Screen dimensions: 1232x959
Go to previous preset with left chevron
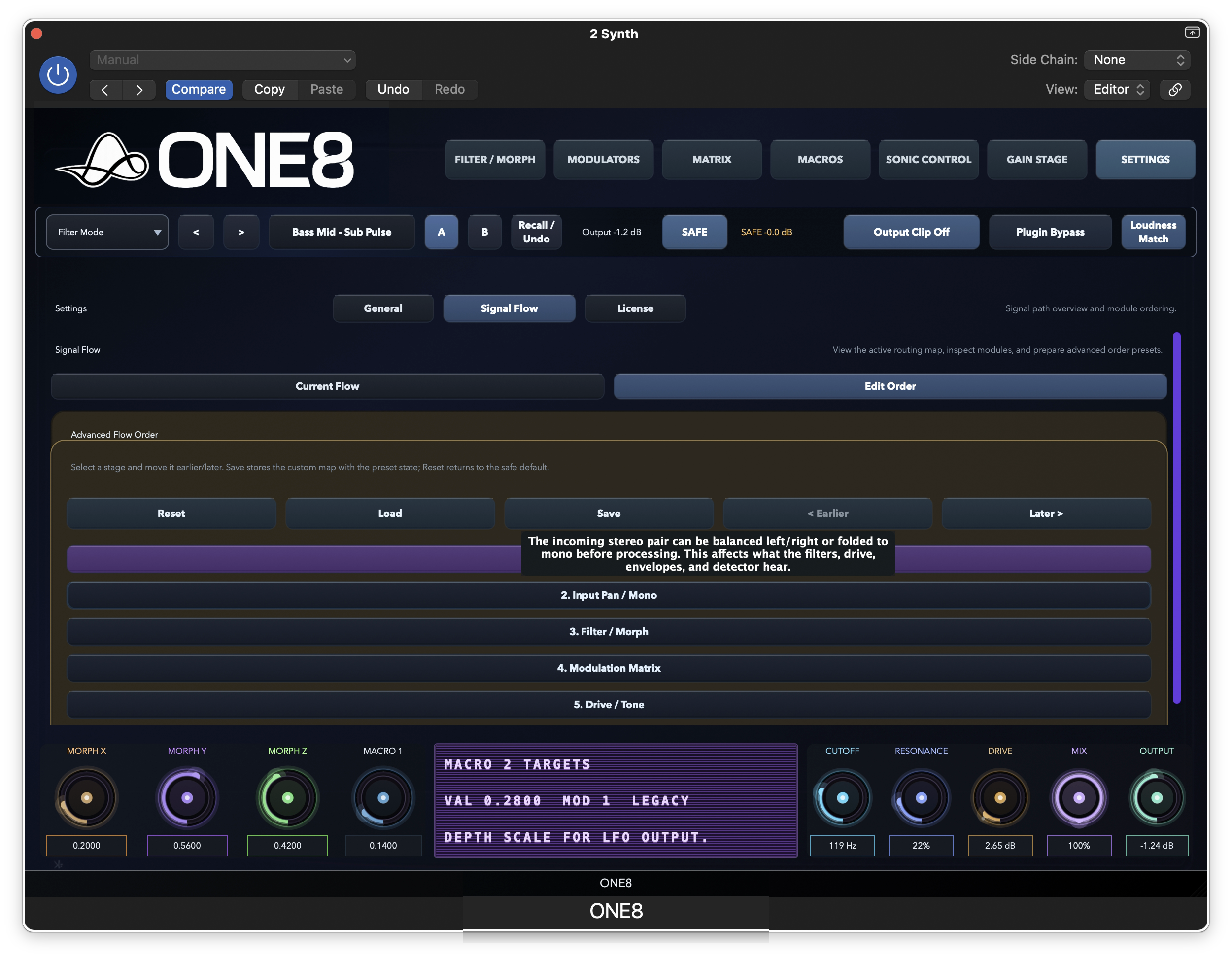coord(105,90)
